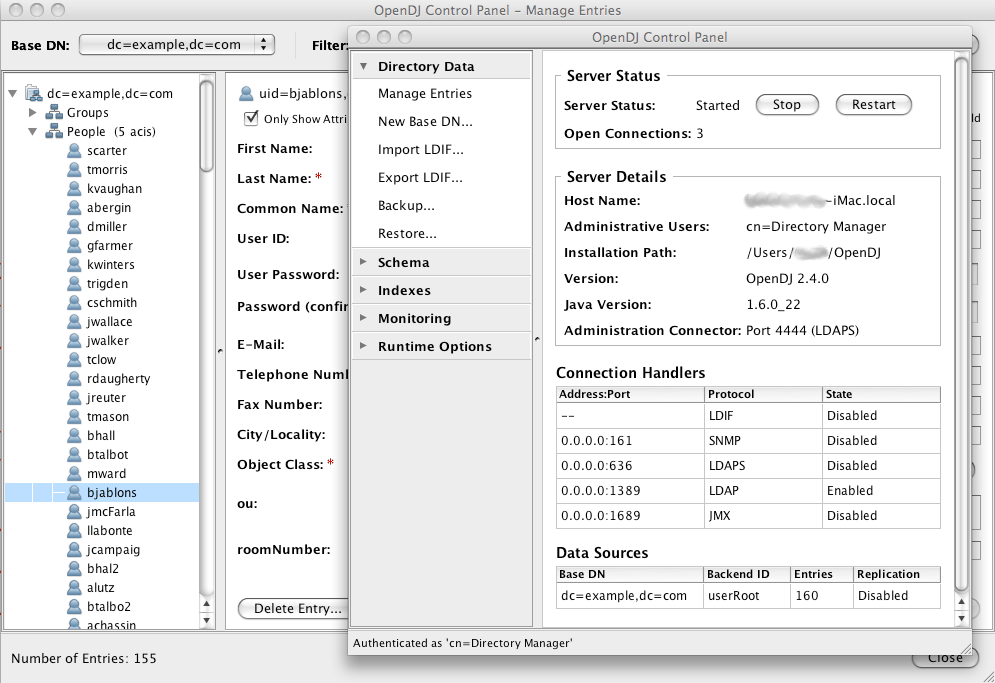Select the jwallace user icon
This screenshot has width=995, height=683.
coord(74,322)
